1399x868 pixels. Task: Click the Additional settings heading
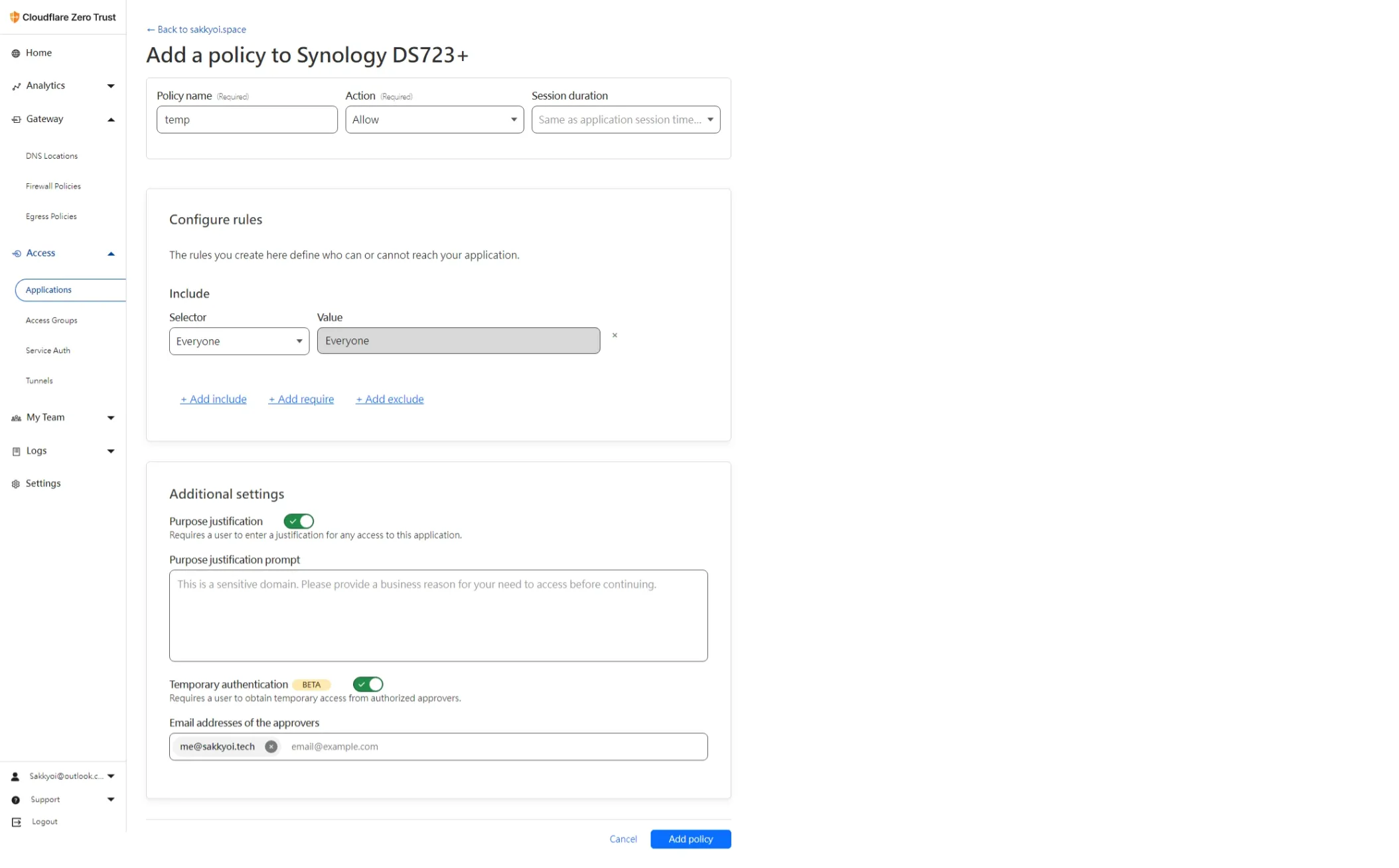click(x=226, y=494)
